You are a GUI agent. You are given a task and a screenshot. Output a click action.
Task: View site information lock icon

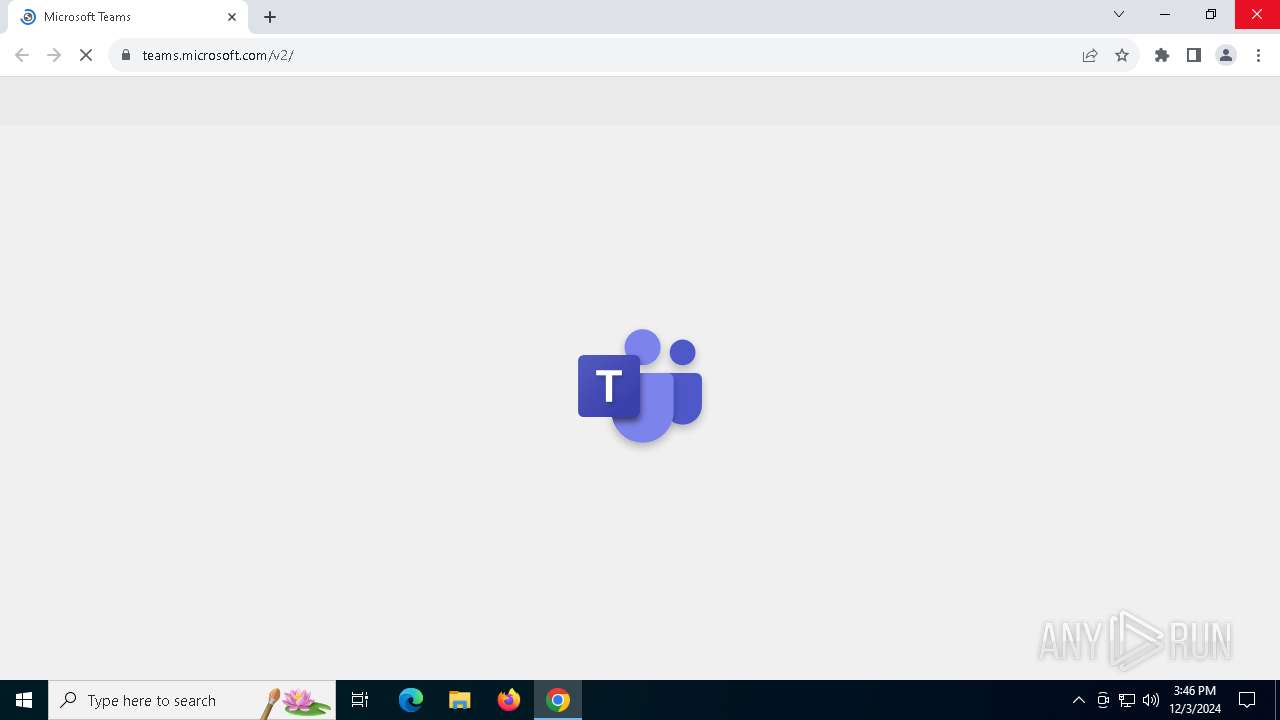(x=126, y=55)
